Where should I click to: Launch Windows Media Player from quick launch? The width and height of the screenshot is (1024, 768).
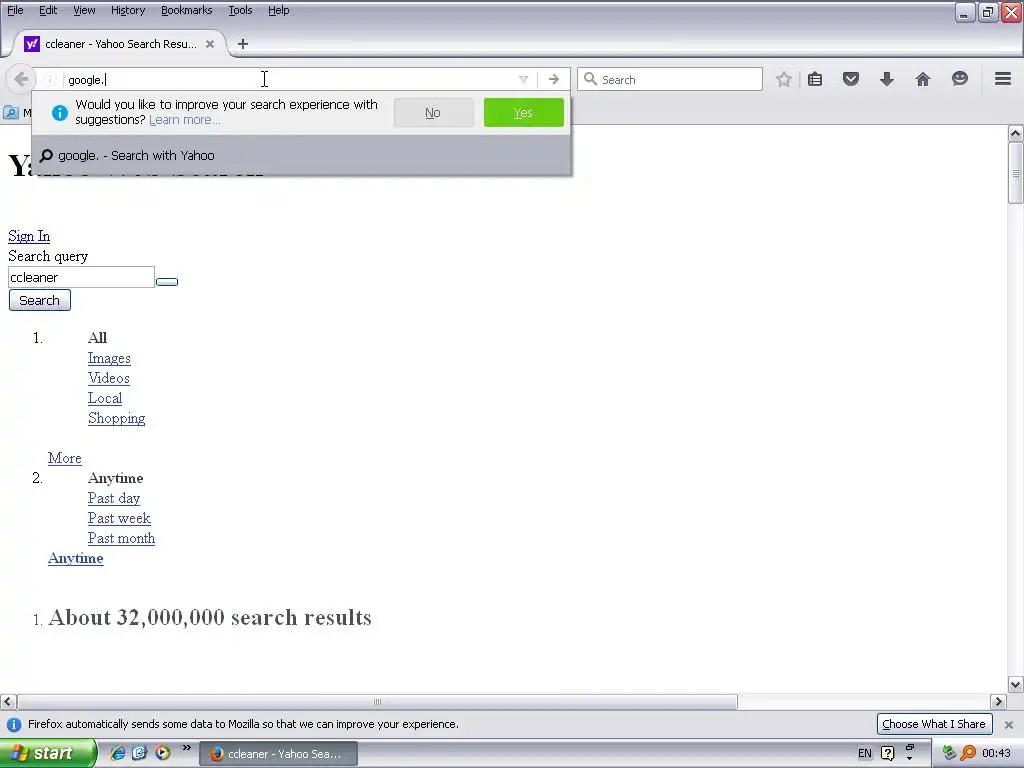coord(162,753)
